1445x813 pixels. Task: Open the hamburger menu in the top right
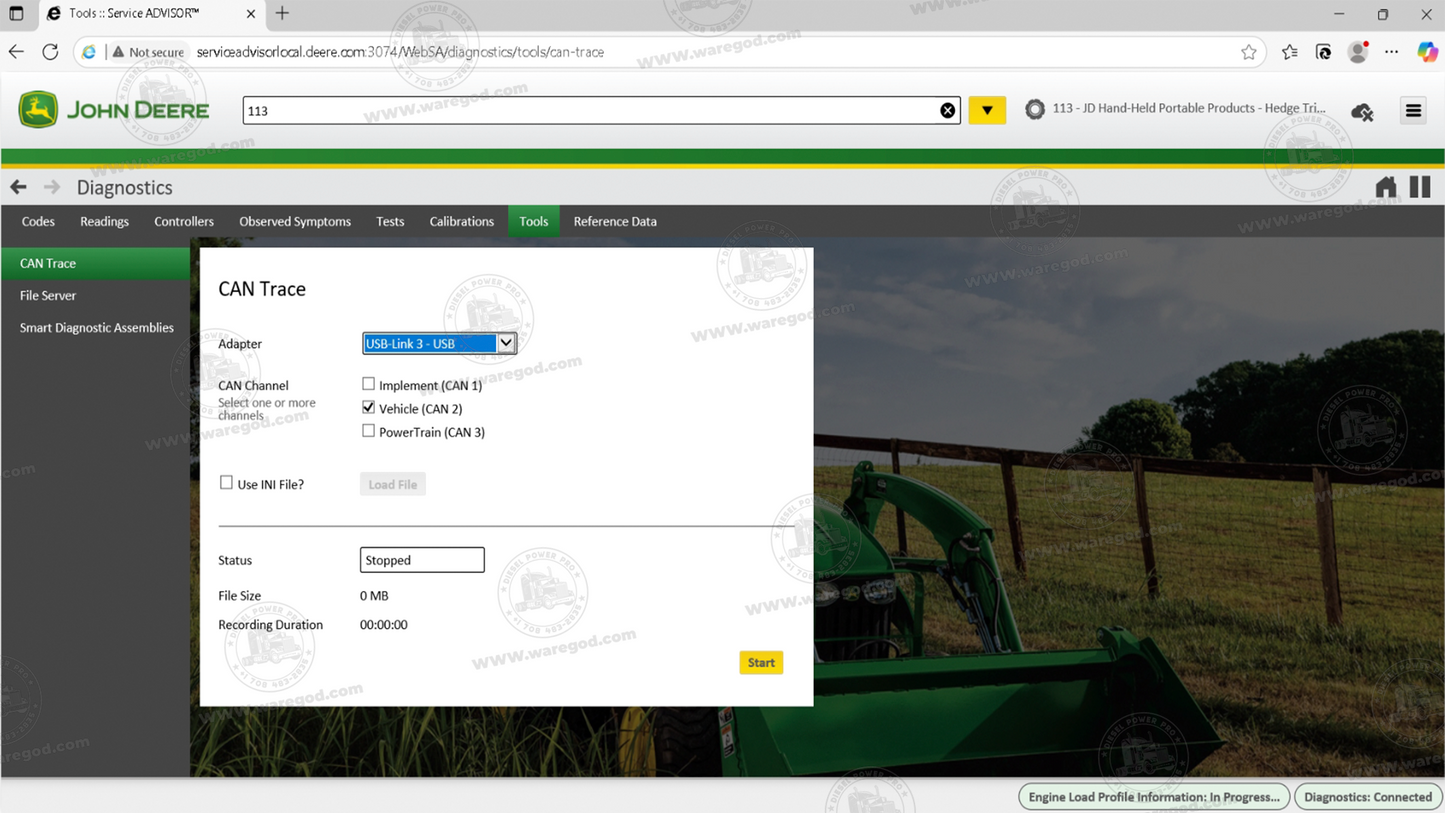pos(1413,110)
